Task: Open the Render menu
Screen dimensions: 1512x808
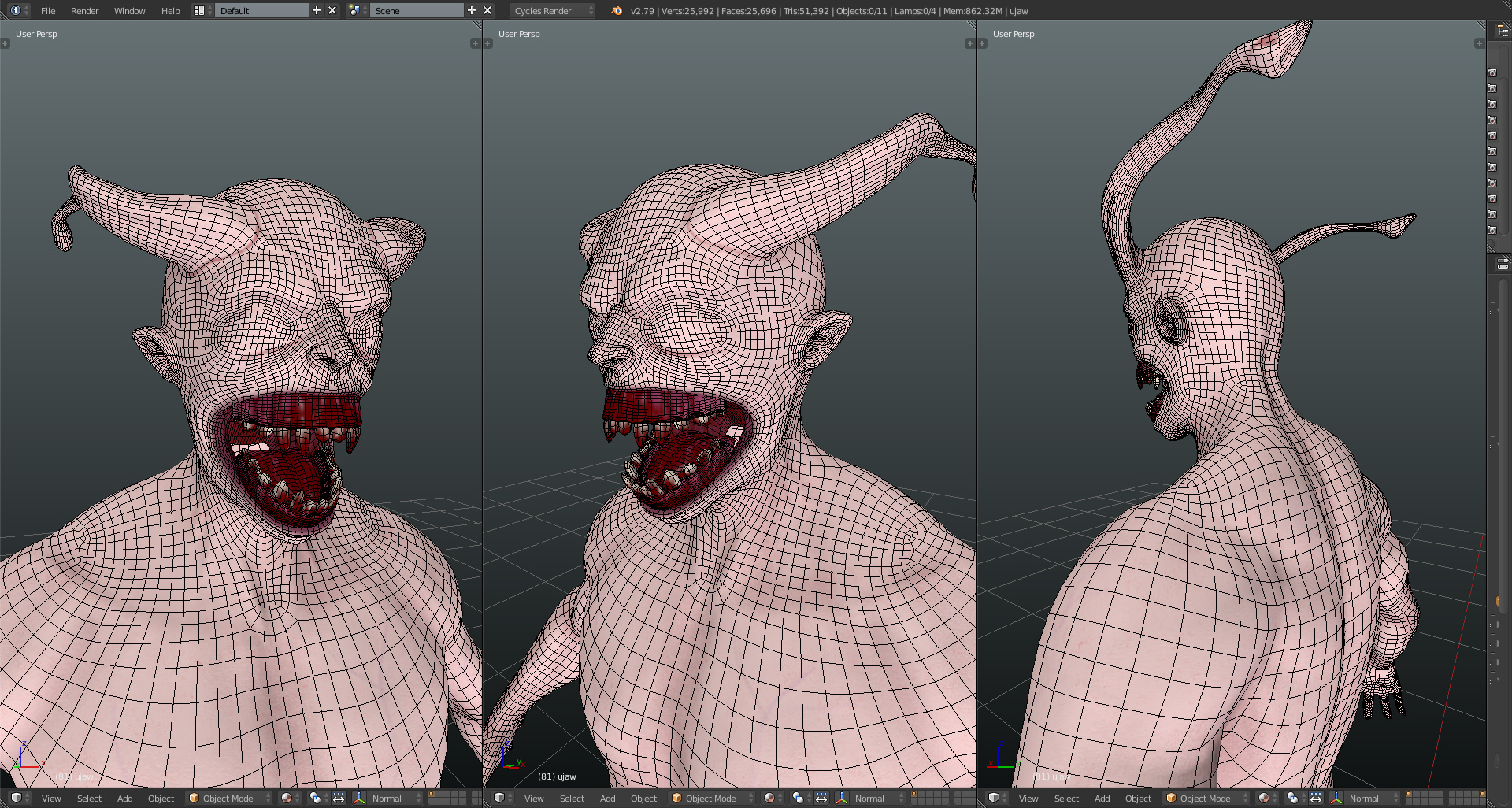Action: click(84, 11)
